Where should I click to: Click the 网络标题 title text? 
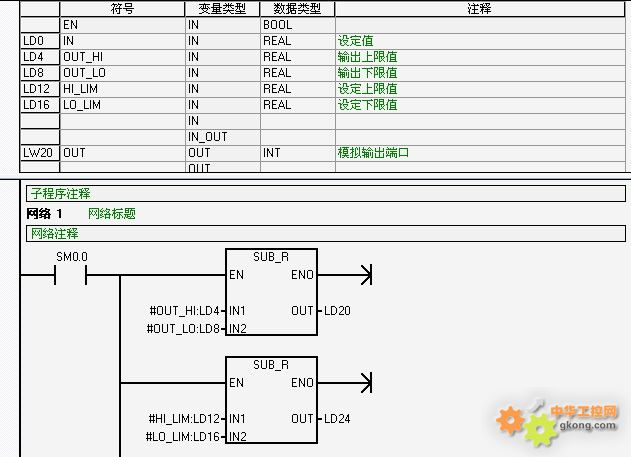112,214
